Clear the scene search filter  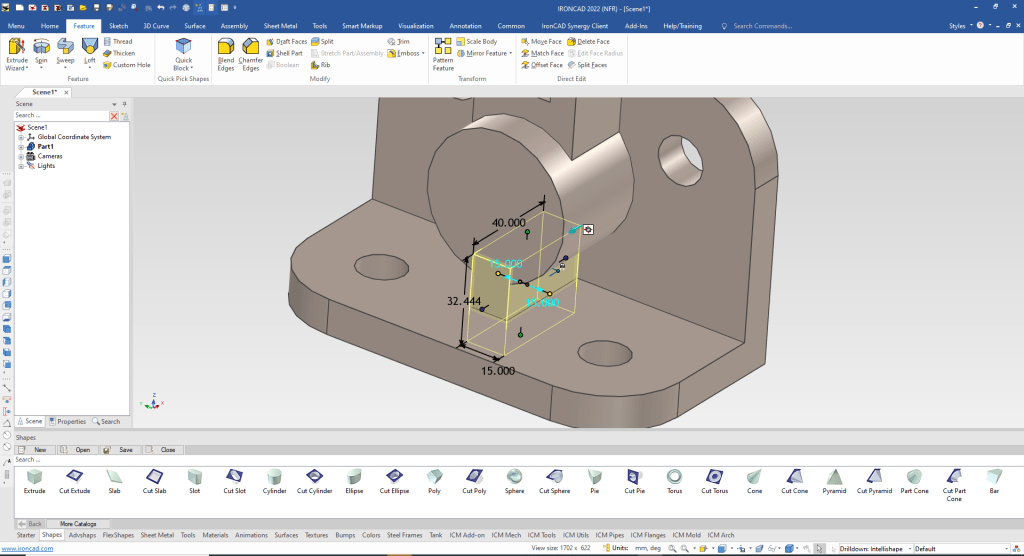point(114,116)
